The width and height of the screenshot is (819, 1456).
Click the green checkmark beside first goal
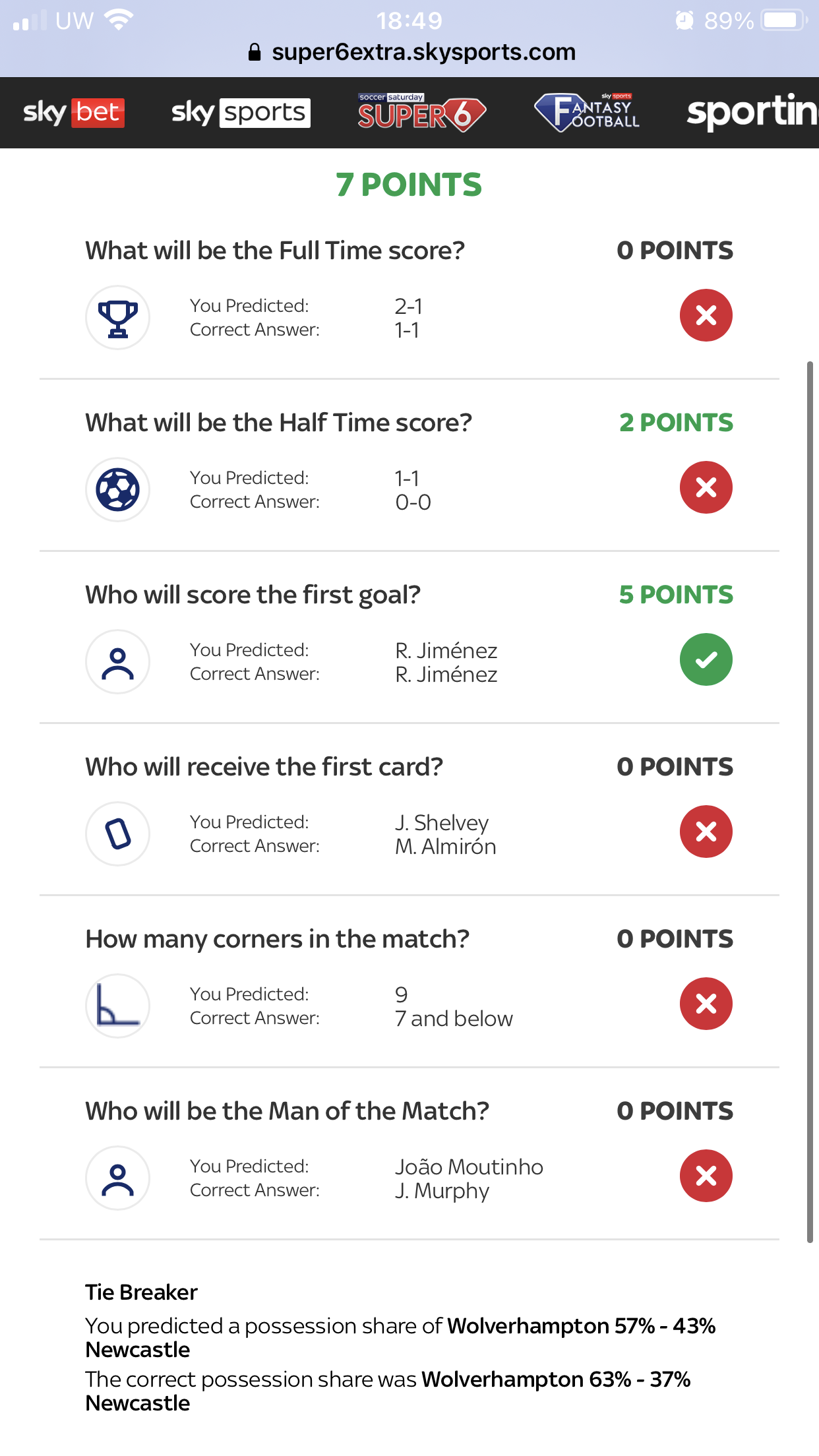(706, 659)
